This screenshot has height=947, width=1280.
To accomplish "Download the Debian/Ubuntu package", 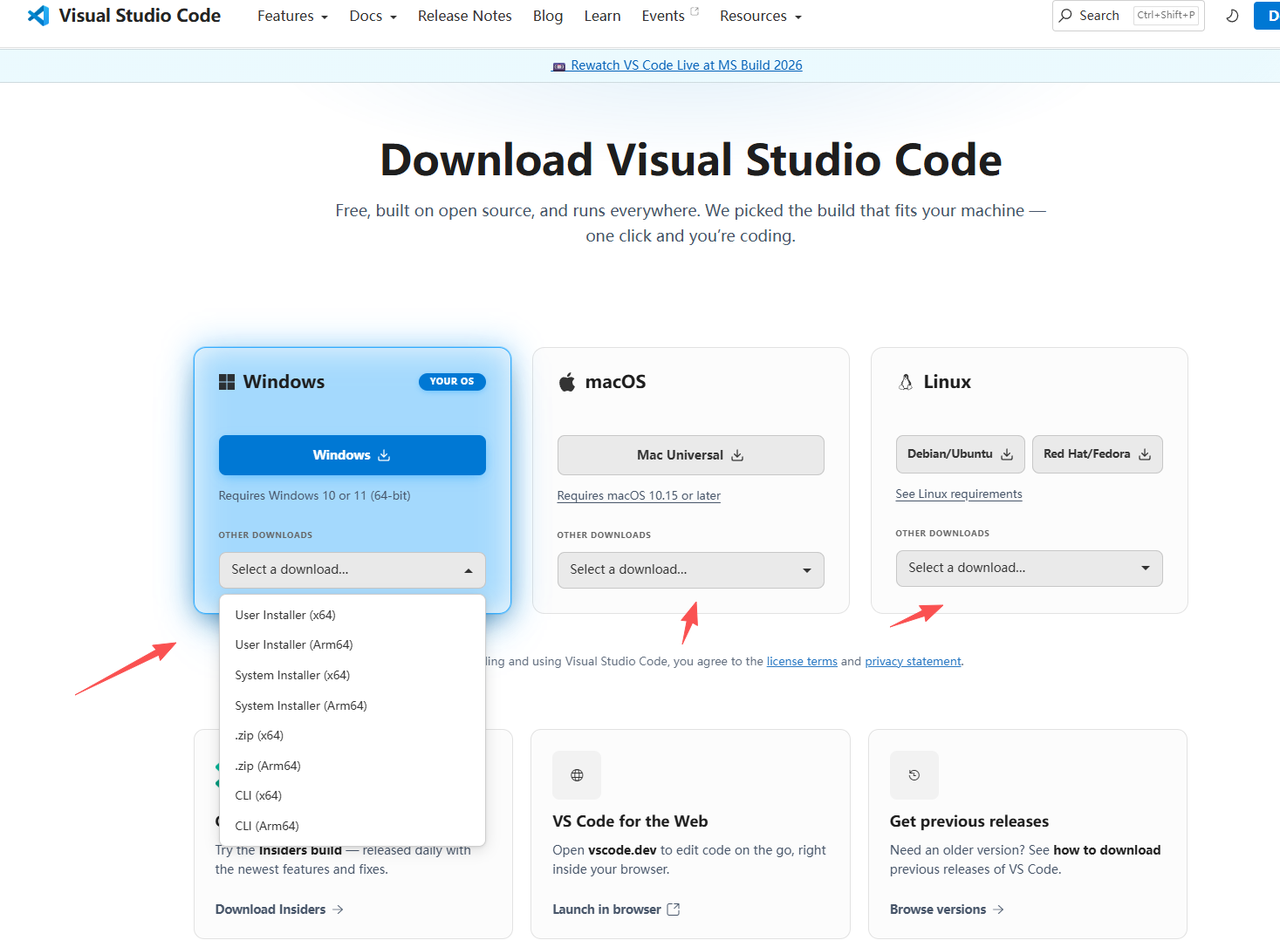I will click(x=961, y=454).
